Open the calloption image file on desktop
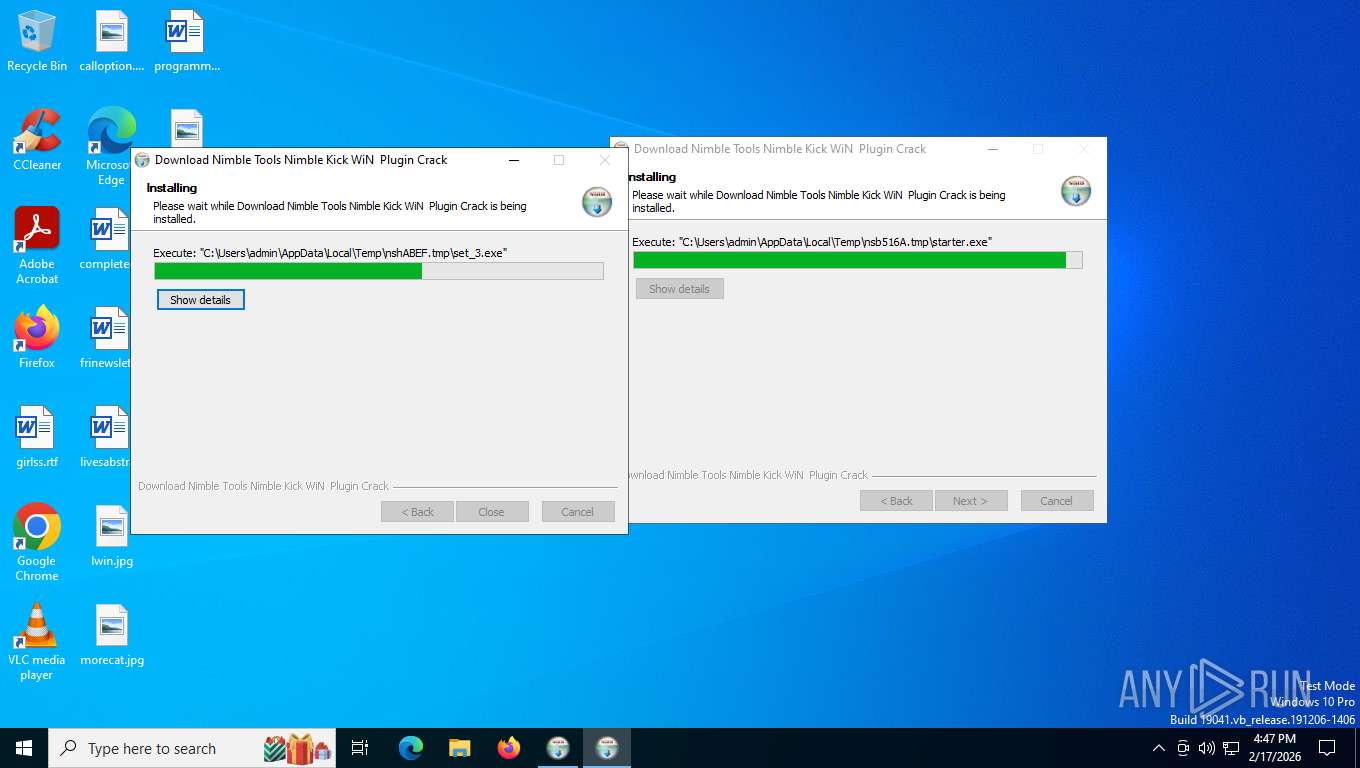1360x768 pixels. (112, 42)
